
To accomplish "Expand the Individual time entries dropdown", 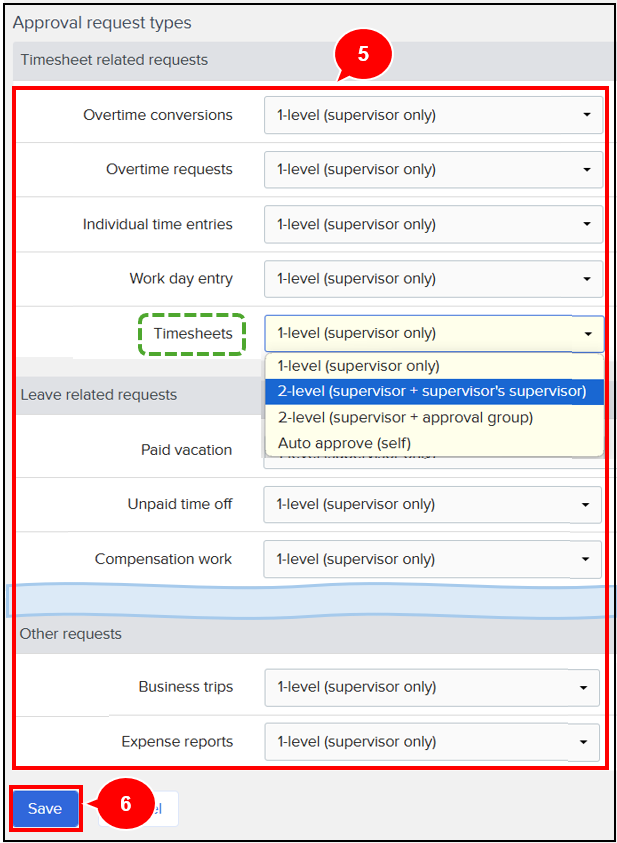I will point(433,224).
